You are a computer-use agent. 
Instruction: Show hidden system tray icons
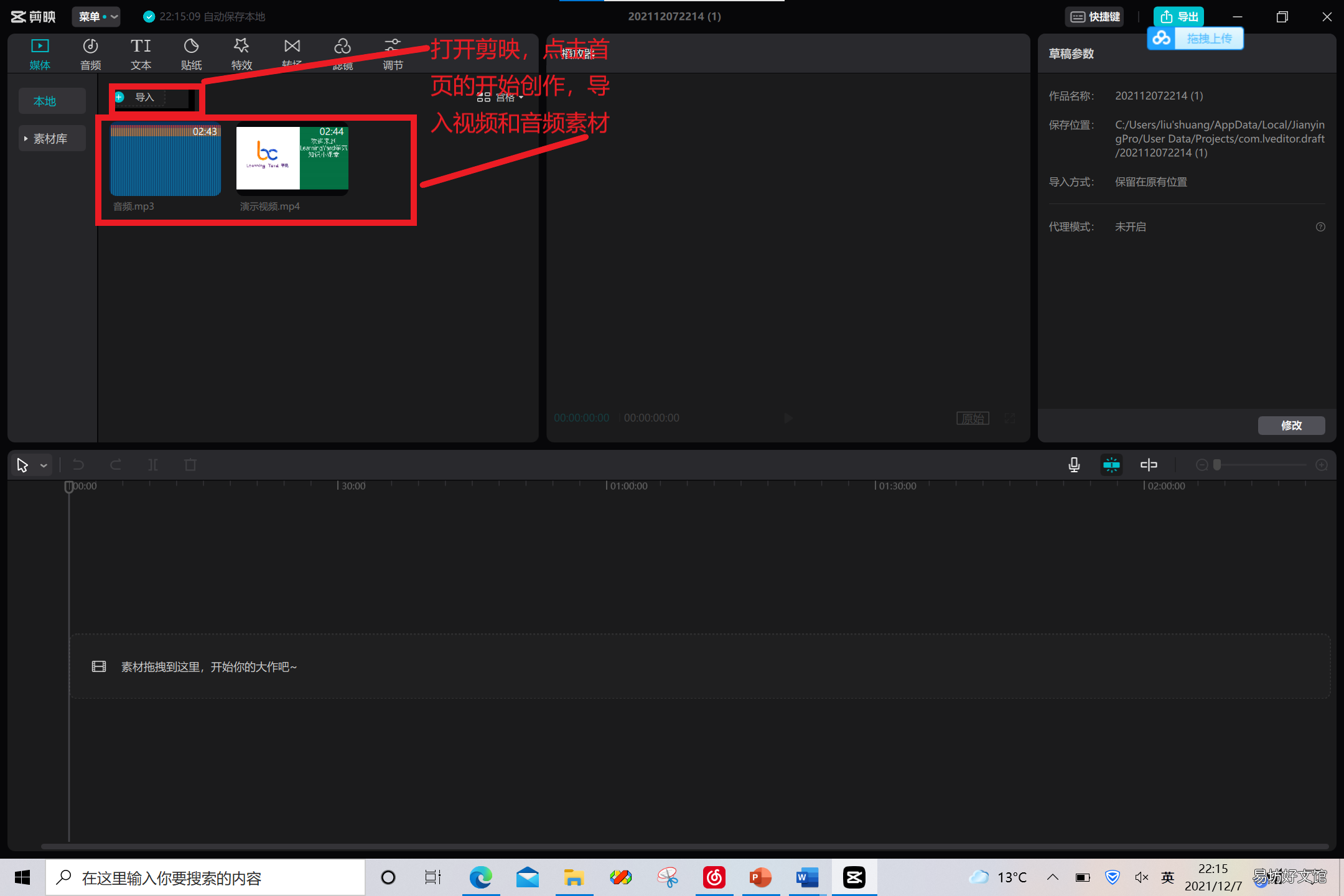click(1053, 877)
